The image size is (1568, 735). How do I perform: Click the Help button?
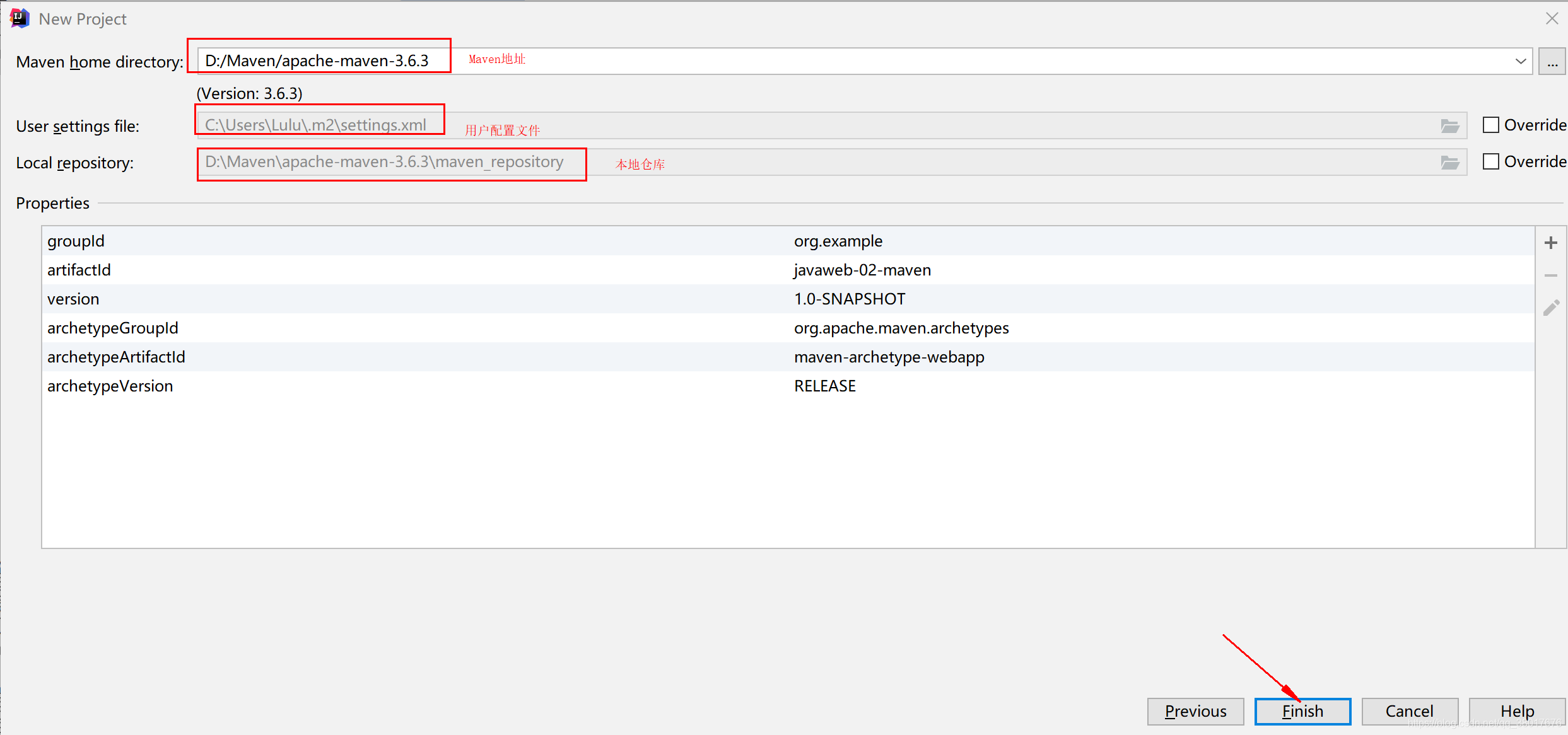pyautogui.click(x=1517, y=711)
